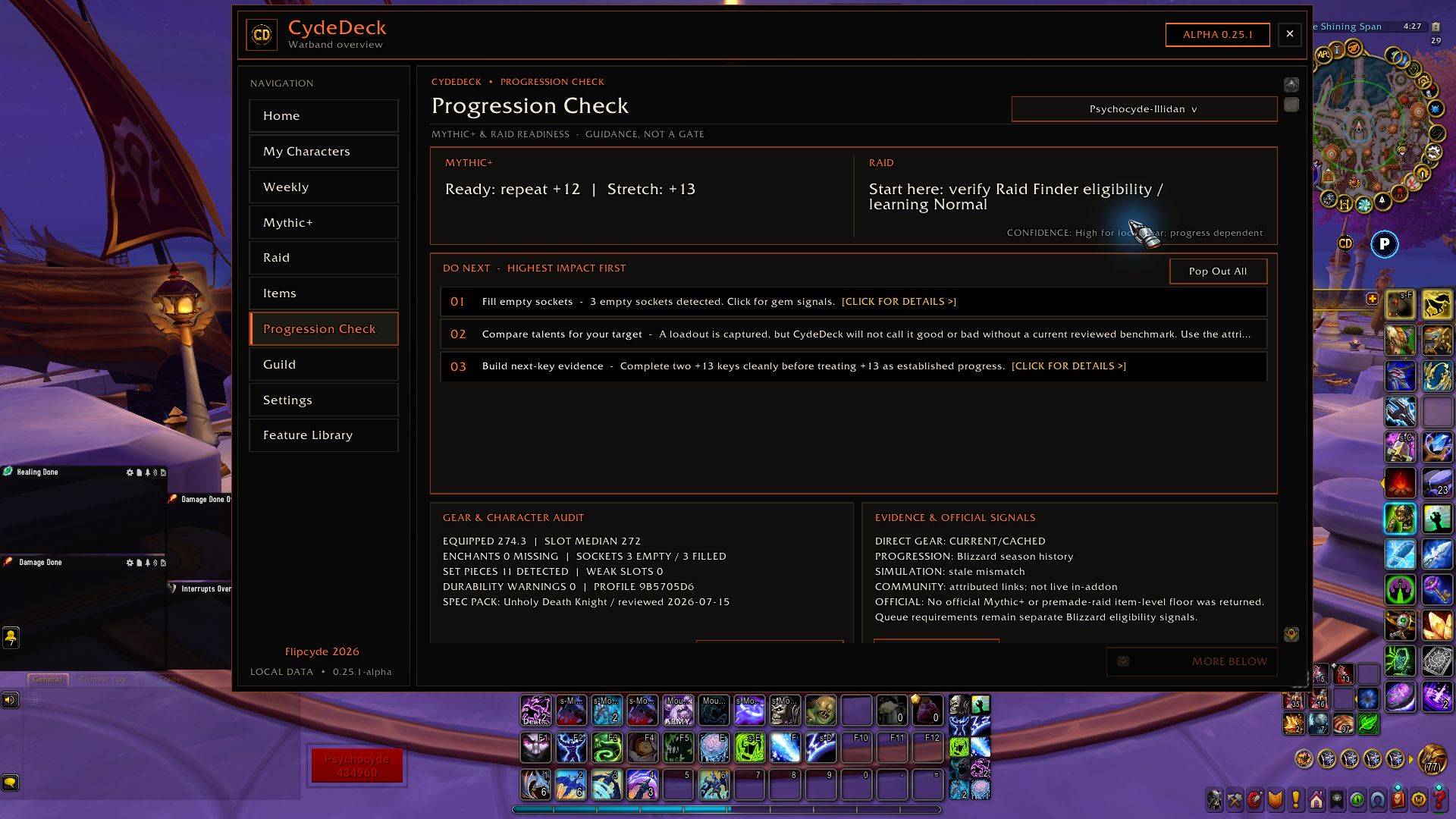The width and height of the screenshot is (1456, 819).
Task: Use the ability bound to key 3
Action: click(607, 785)
